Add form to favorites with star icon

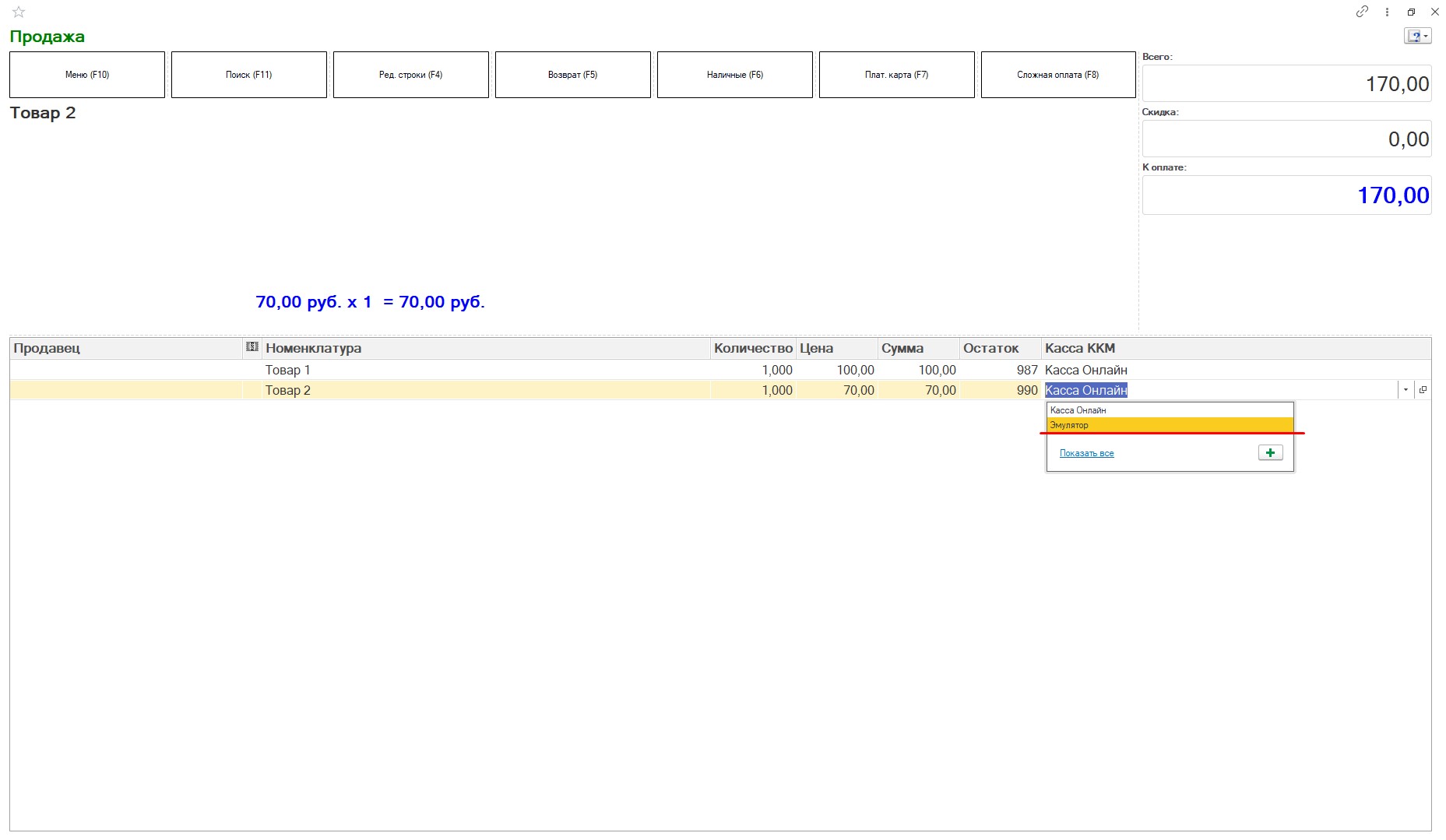point(19,12)
